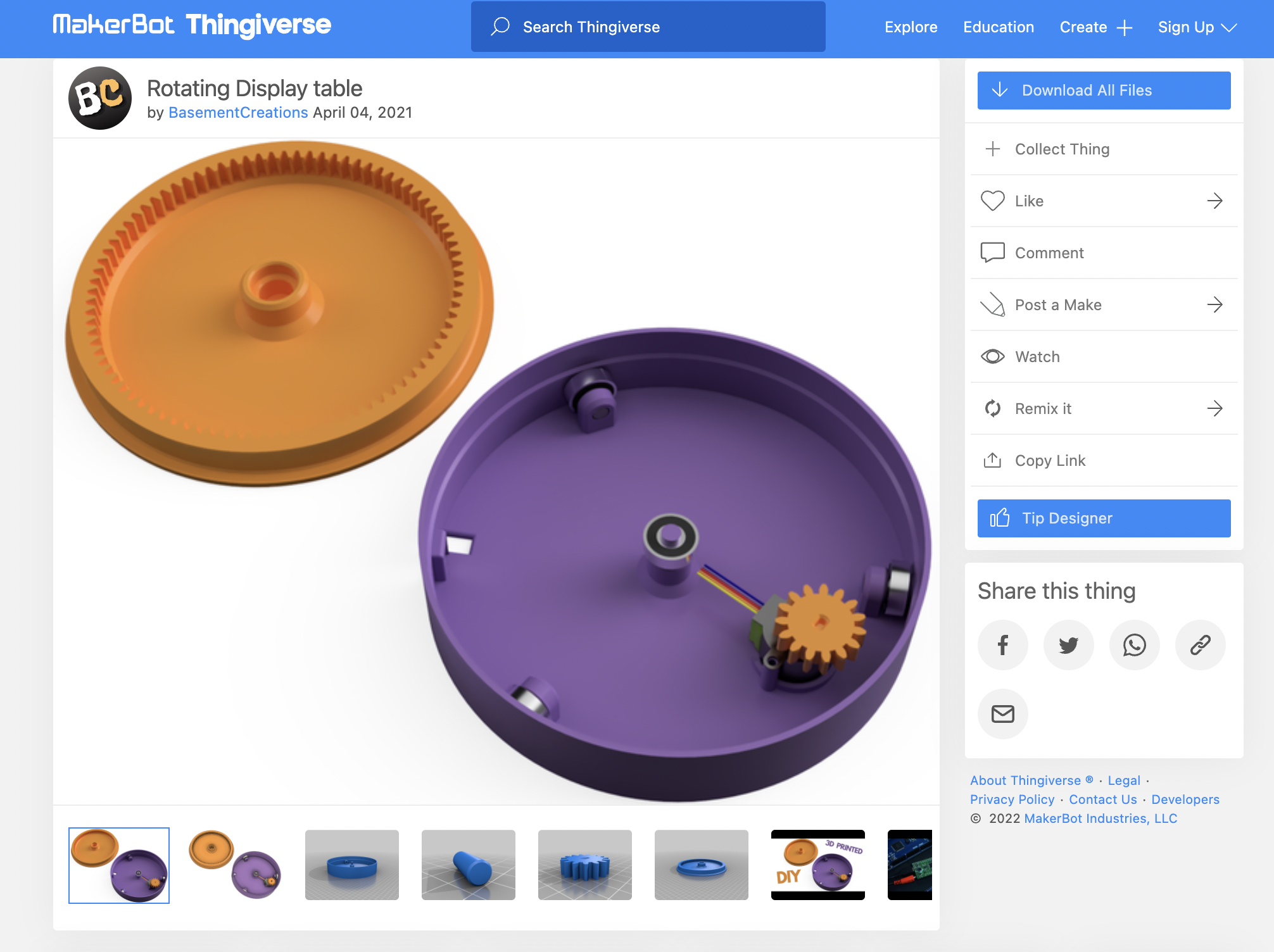Expand the Post a Make arrow
The width and height of the screenshot is (1274, 952).
1214,304
